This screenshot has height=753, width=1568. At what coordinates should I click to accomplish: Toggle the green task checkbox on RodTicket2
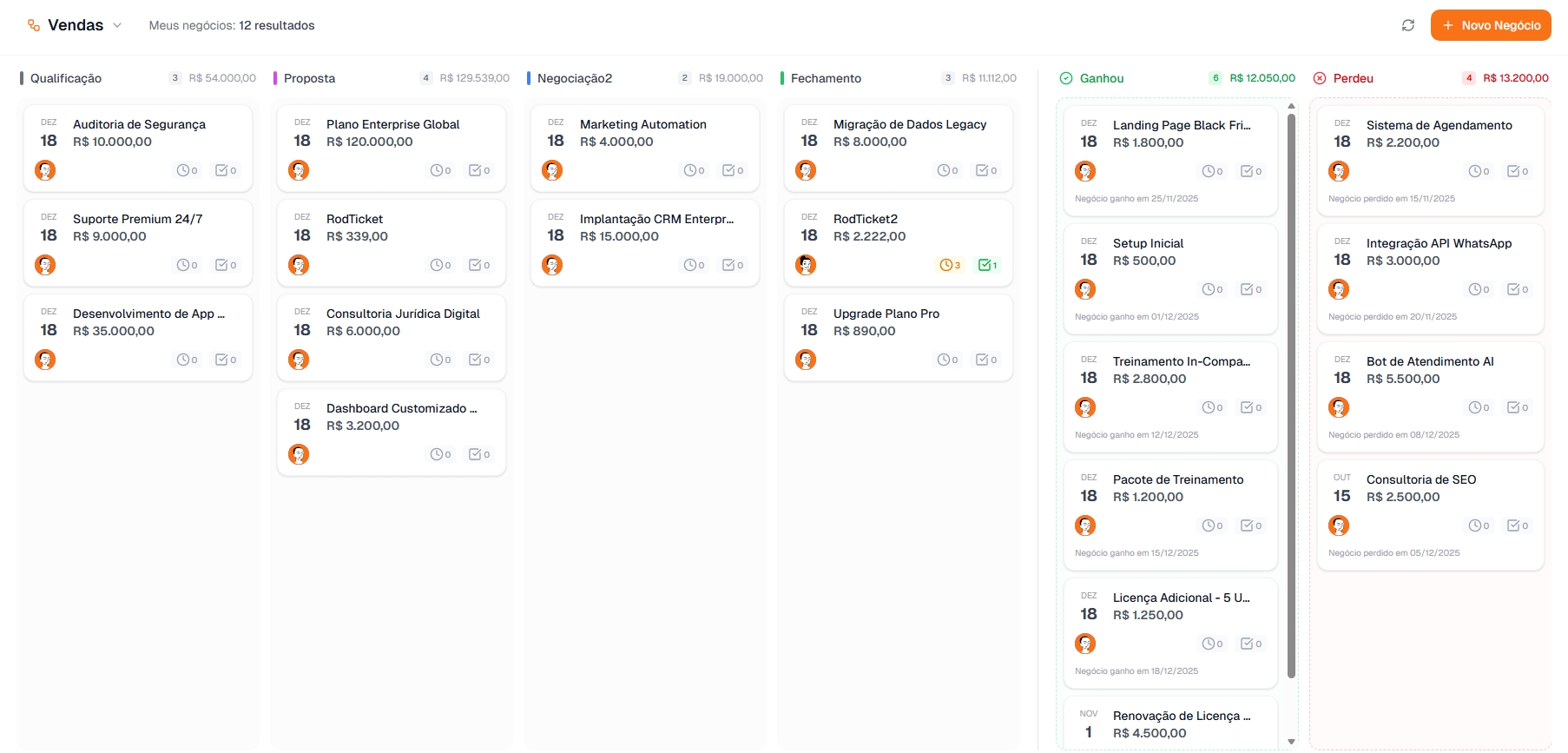pos(985,265)
